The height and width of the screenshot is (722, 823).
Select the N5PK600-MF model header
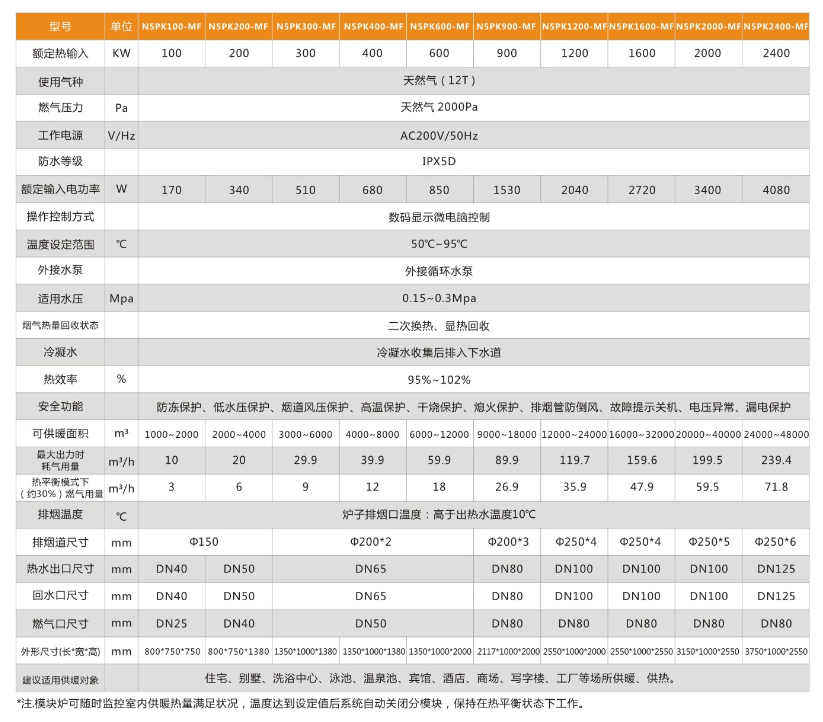(439, 26)
